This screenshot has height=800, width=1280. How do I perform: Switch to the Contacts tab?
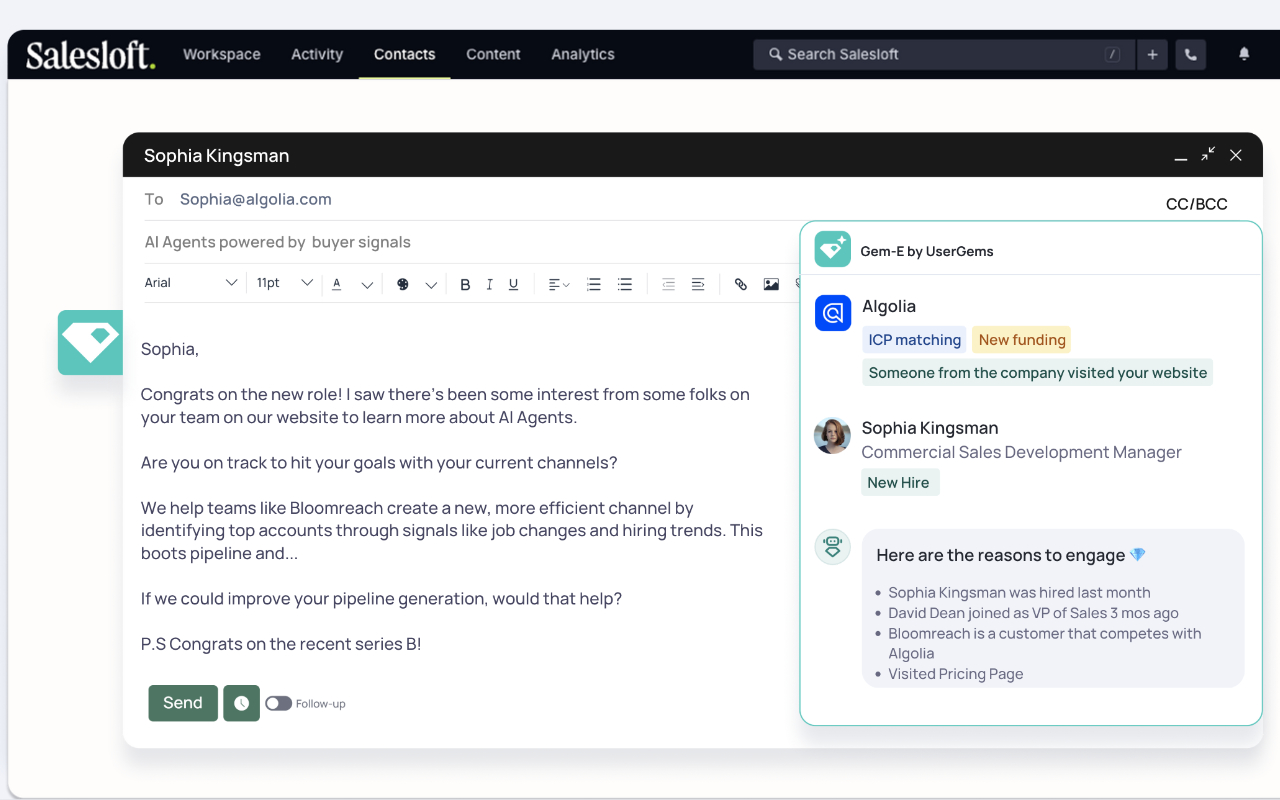(404, 54)
